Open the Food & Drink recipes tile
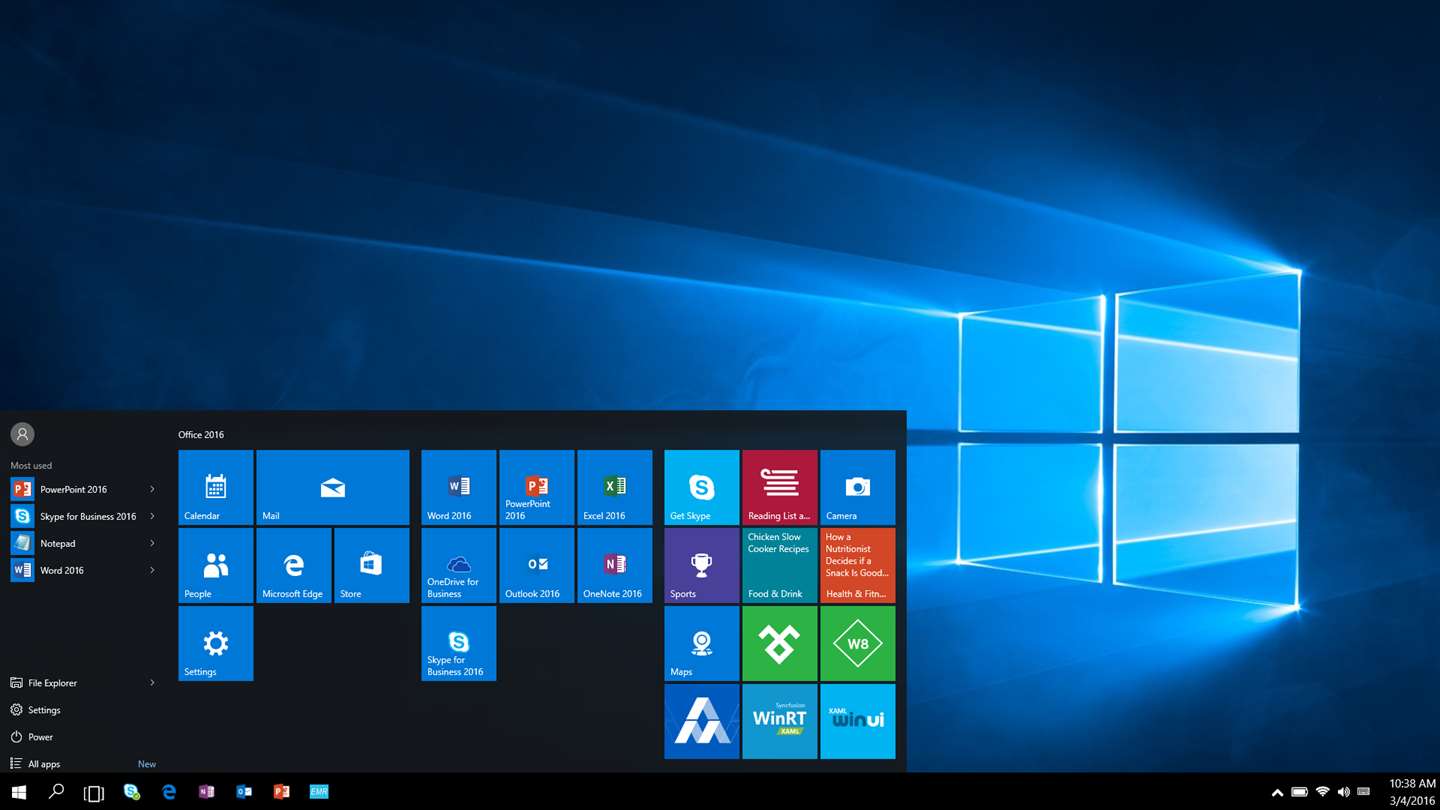Viewport: 1440px width, 810px height. point(779,565)
